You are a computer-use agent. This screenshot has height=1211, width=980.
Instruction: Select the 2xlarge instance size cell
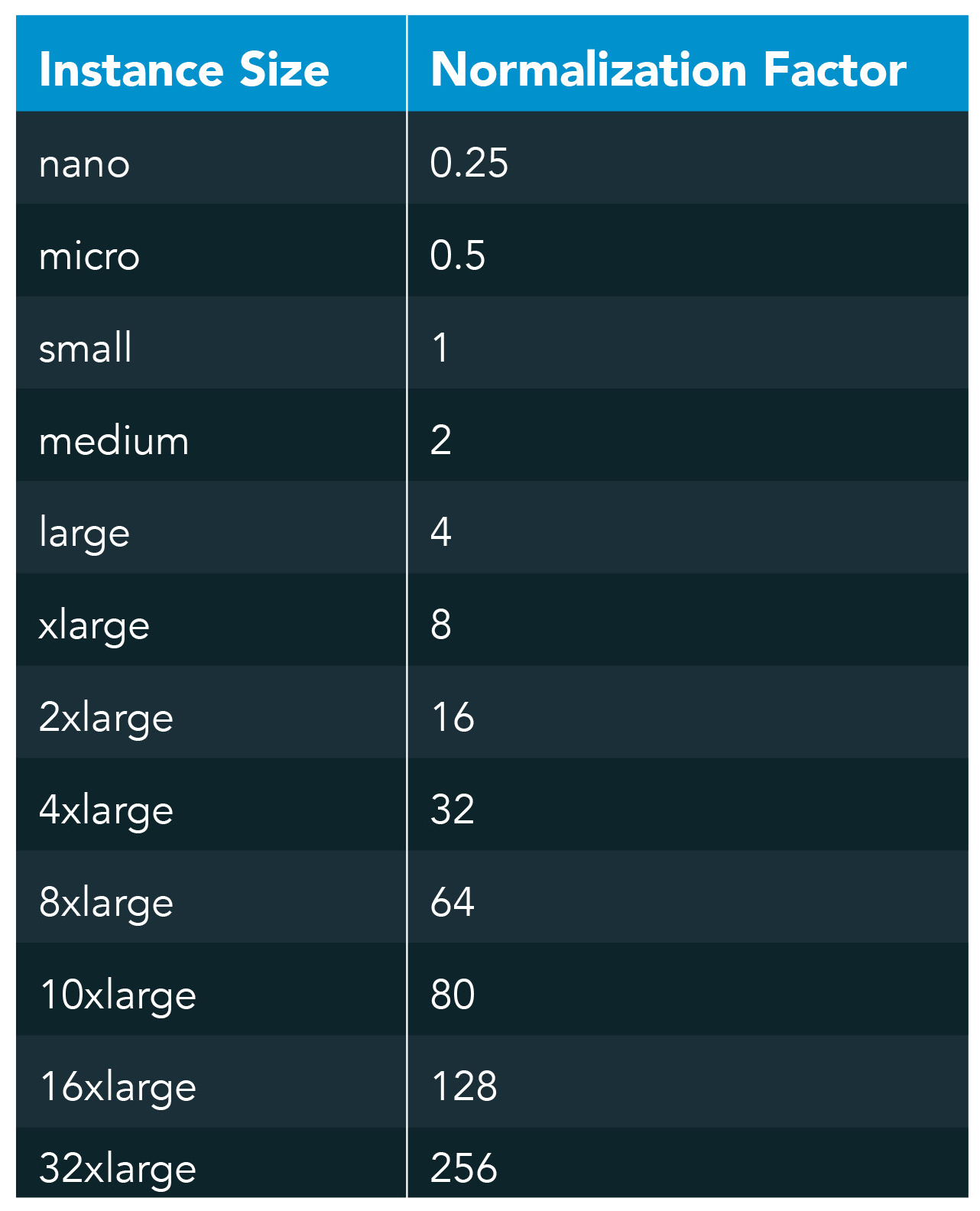(106, 718)
